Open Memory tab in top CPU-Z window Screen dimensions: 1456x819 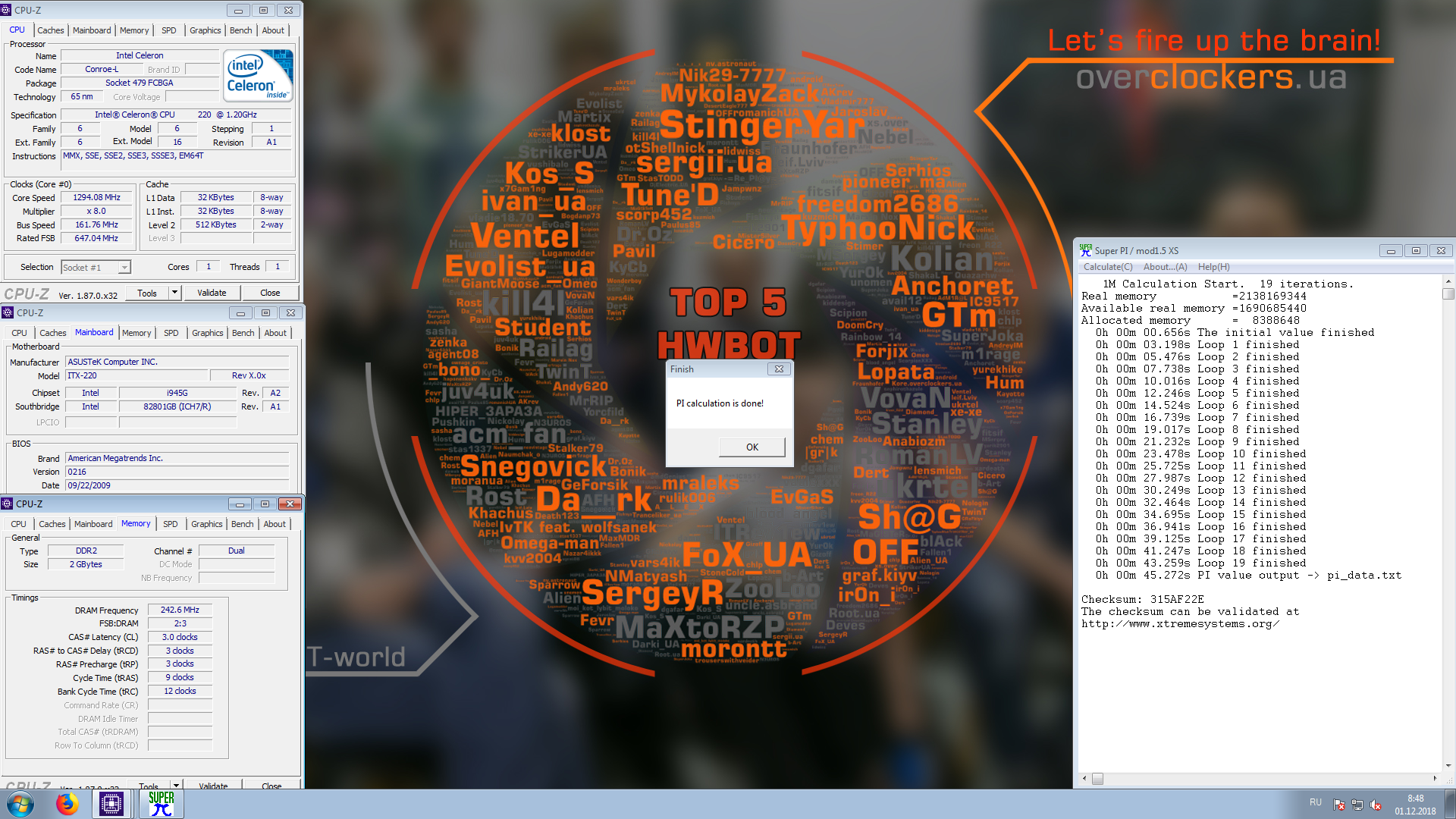click(134, 30)
